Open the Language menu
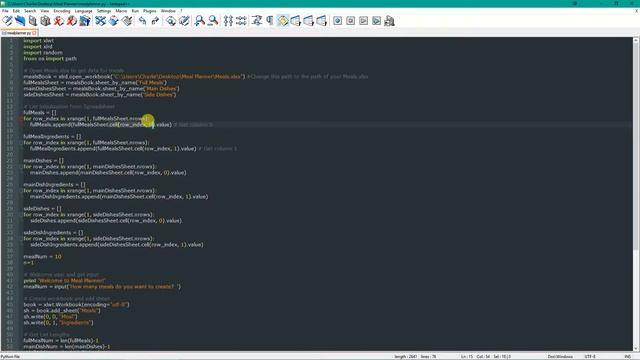This screenshot has height=360, width=640. click(83, 11)
